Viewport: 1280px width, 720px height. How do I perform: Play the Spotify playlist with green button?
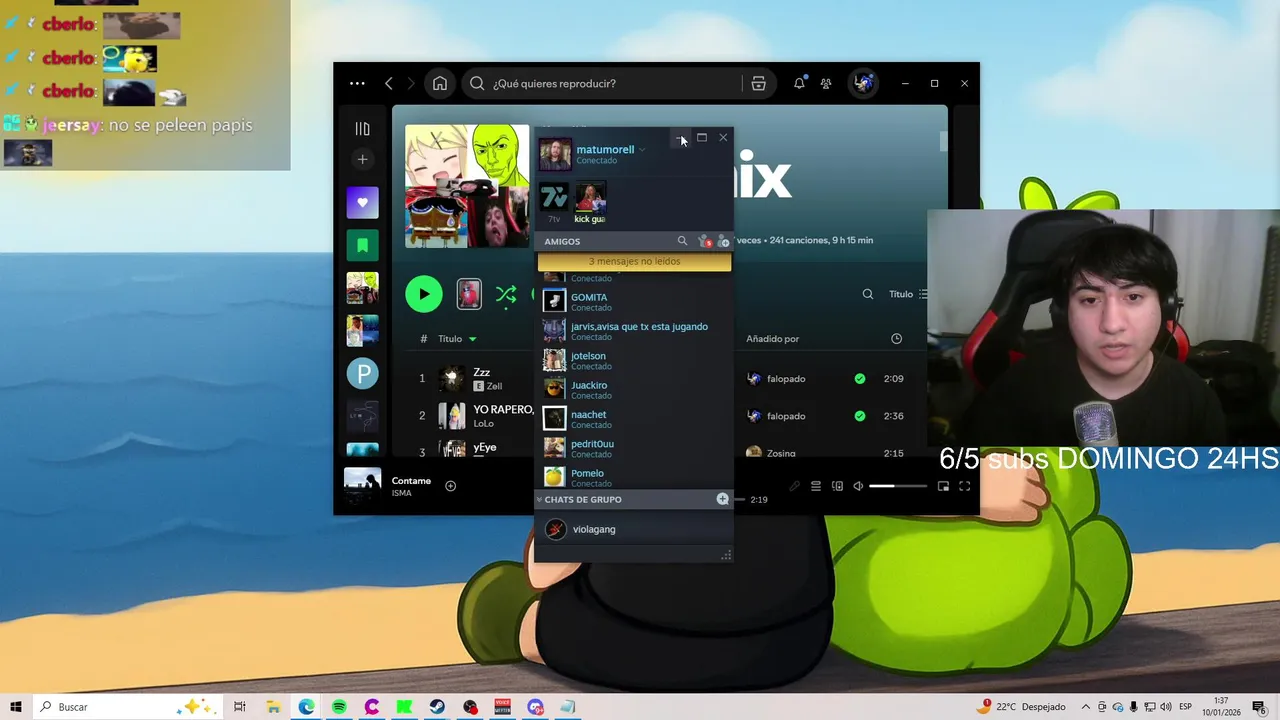[x=424, y=294]
